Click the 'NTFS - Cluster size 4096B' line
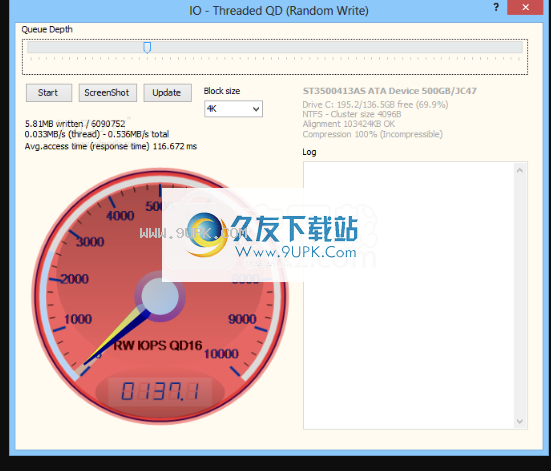This screenshot has width=551, height=471. pos(352,114)
